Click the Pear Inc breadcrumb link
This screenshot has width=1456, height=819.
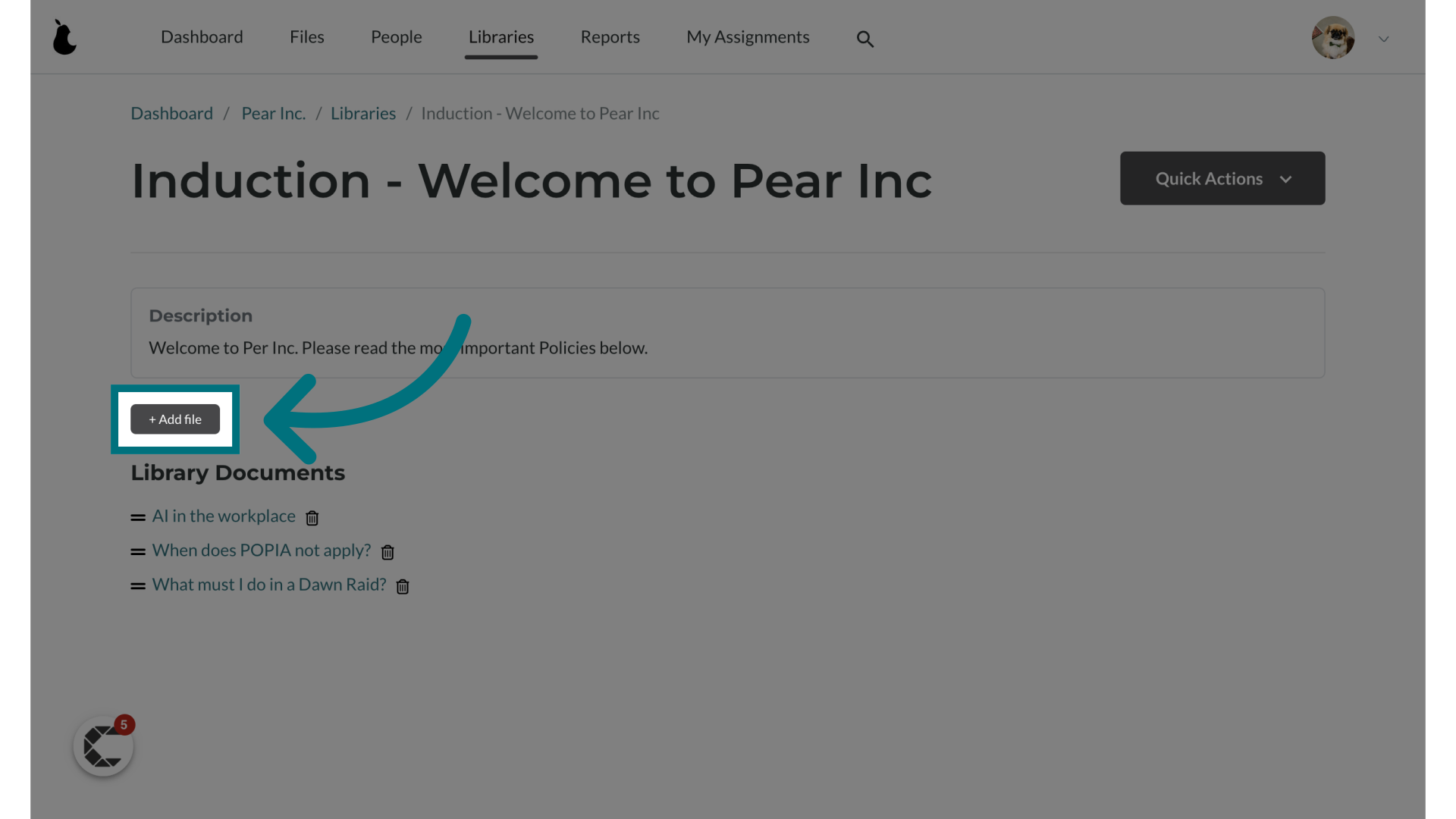(x=272, y=113)
